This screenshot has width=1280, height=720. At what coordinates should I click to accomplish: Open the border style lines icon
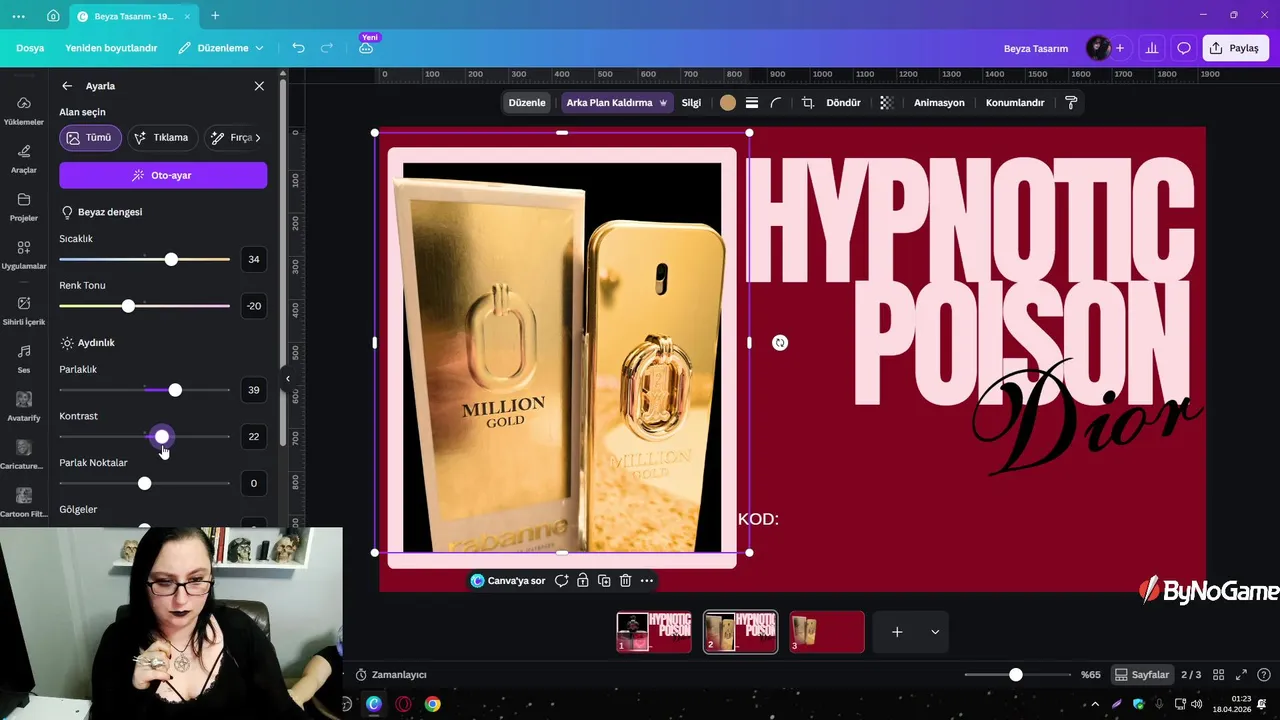[752, 103]
